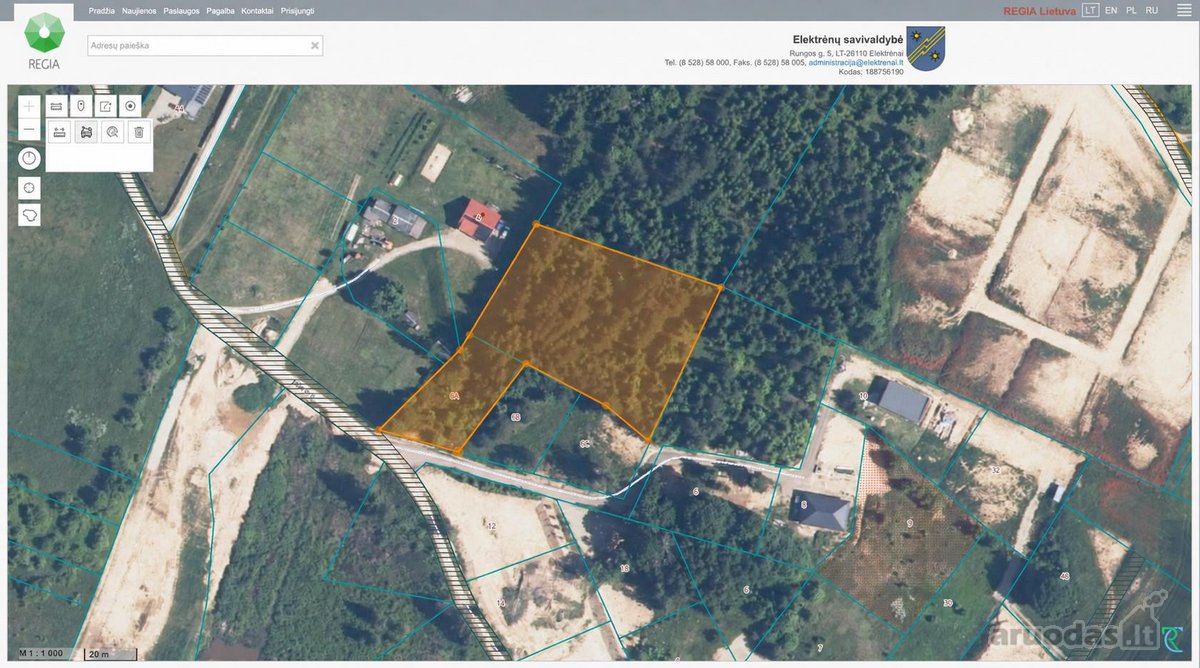Click the crosshair center-map button
The width and height of the screenshot is (1200, 668).
[x=29, y=188]
